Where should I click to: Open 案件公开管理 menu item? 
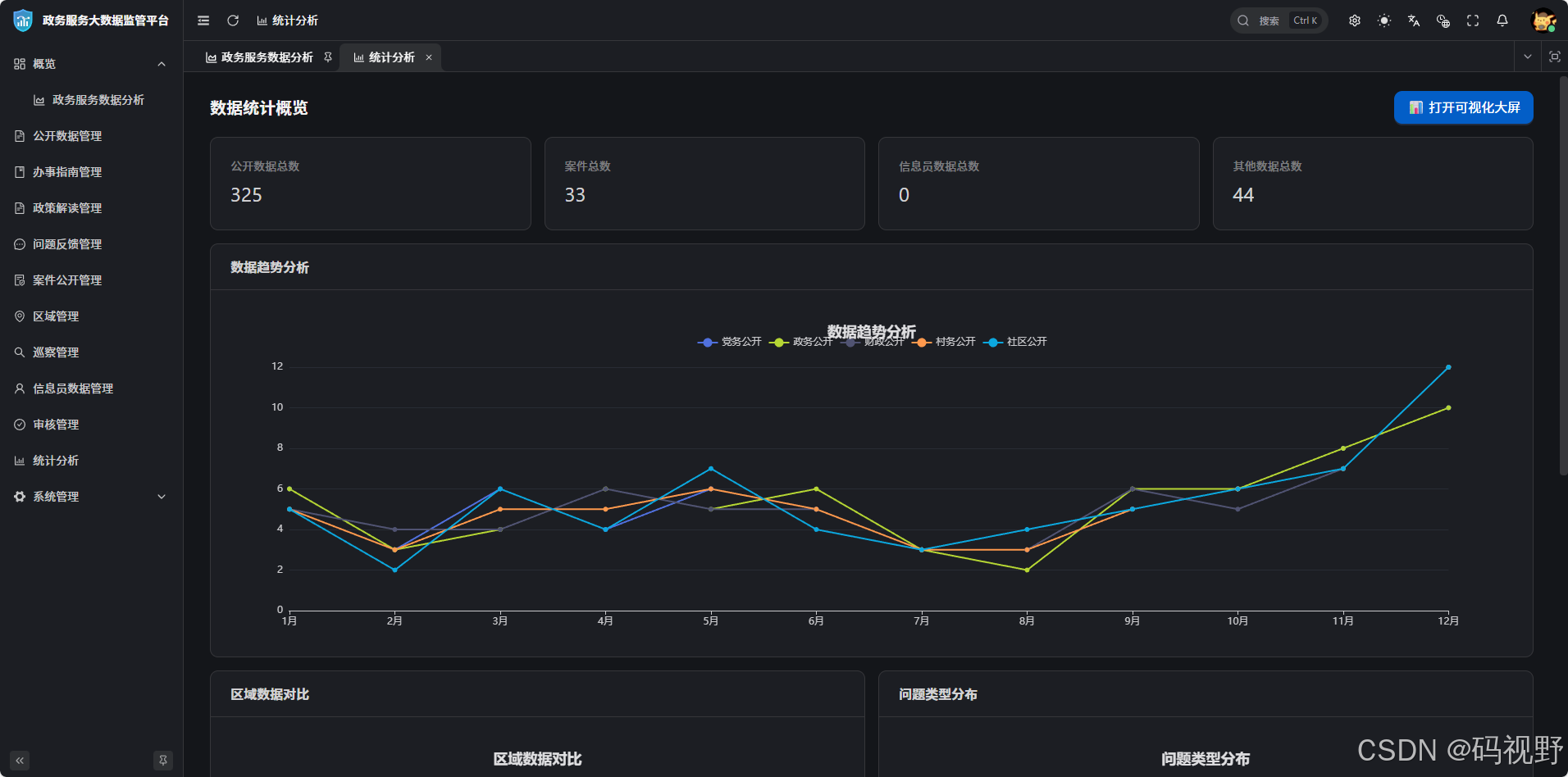(x=91, y=280)
